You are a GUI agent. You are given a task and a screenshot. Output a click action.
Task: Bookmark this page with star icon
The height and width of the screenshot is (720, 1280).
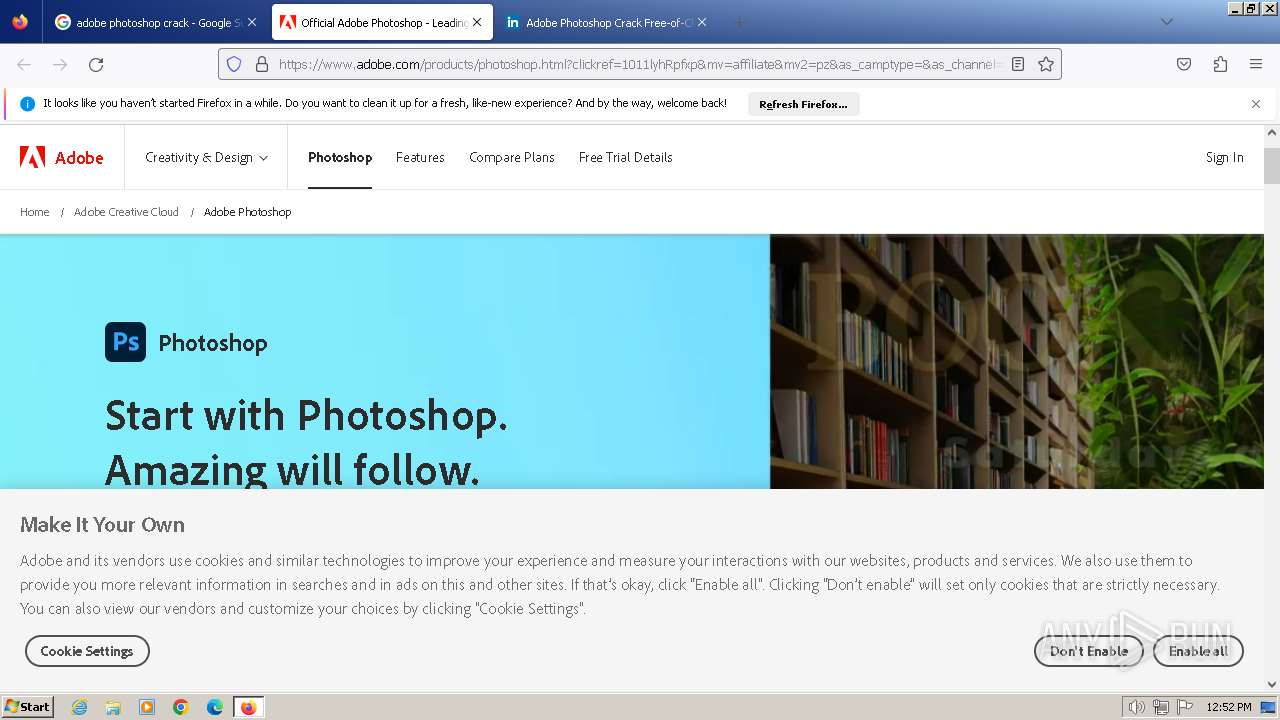tap(1046, 64)
